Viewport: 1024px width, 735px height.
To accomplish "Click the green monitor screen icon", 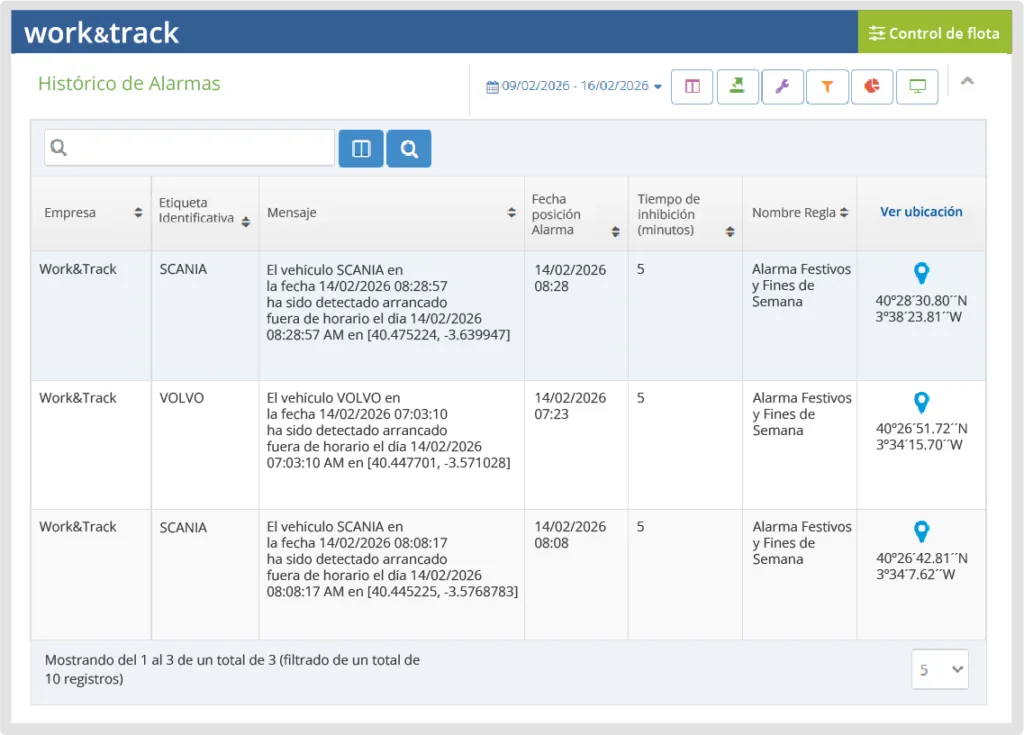I will coord(917,87).
